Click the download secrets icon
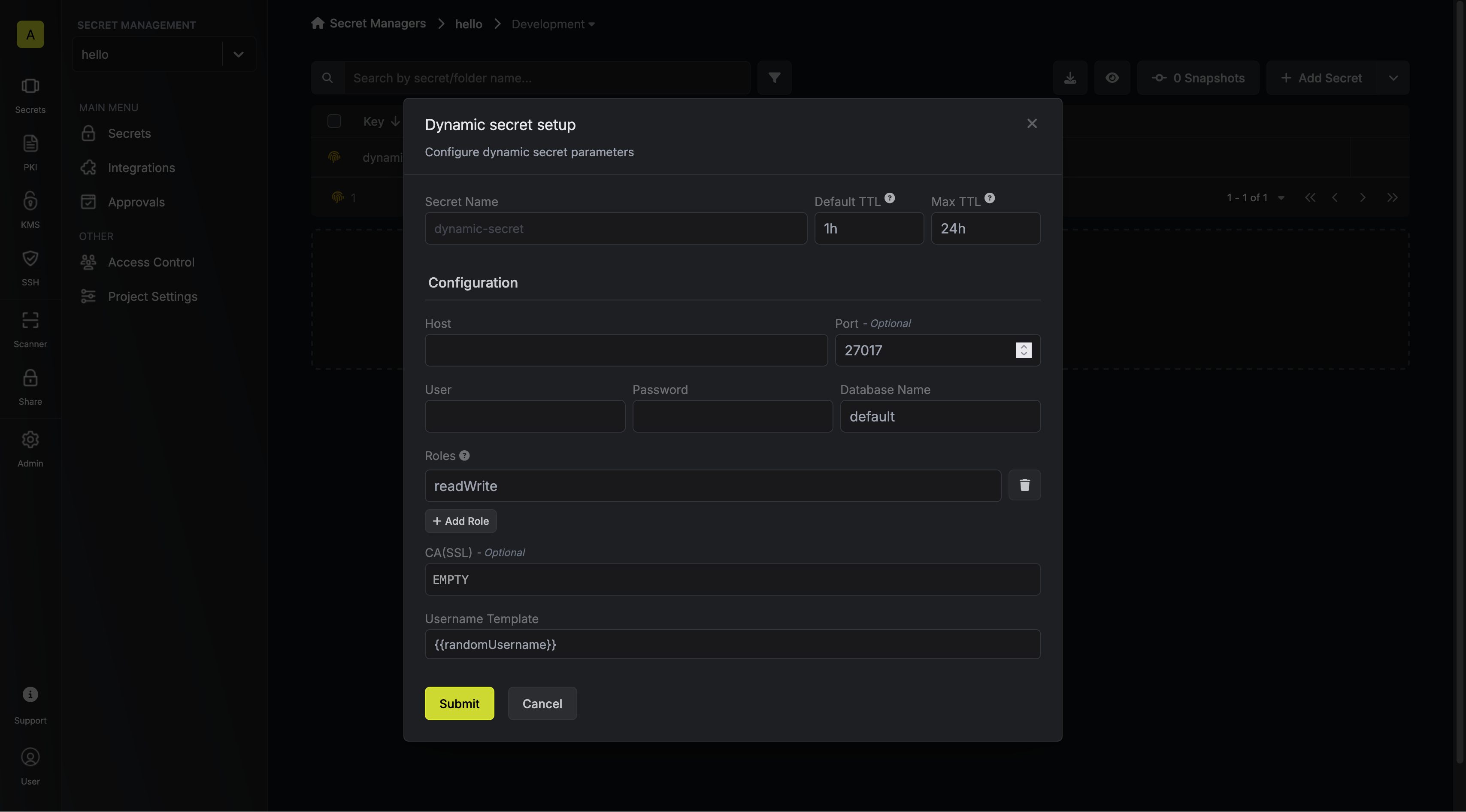Viewport: 1466px width, 812px height. 1070,78
